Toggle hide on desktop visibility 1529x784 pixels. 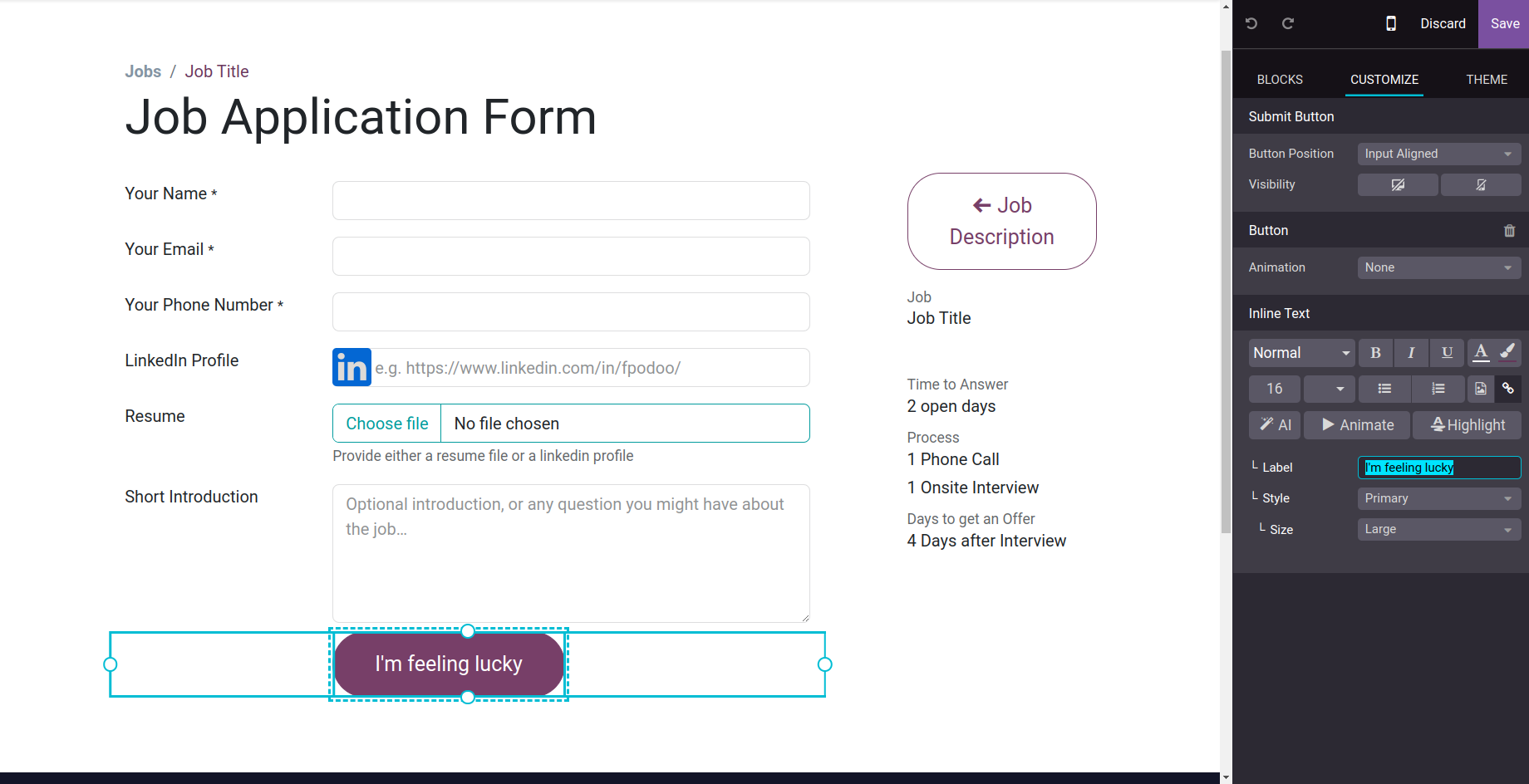[1398, 185]
